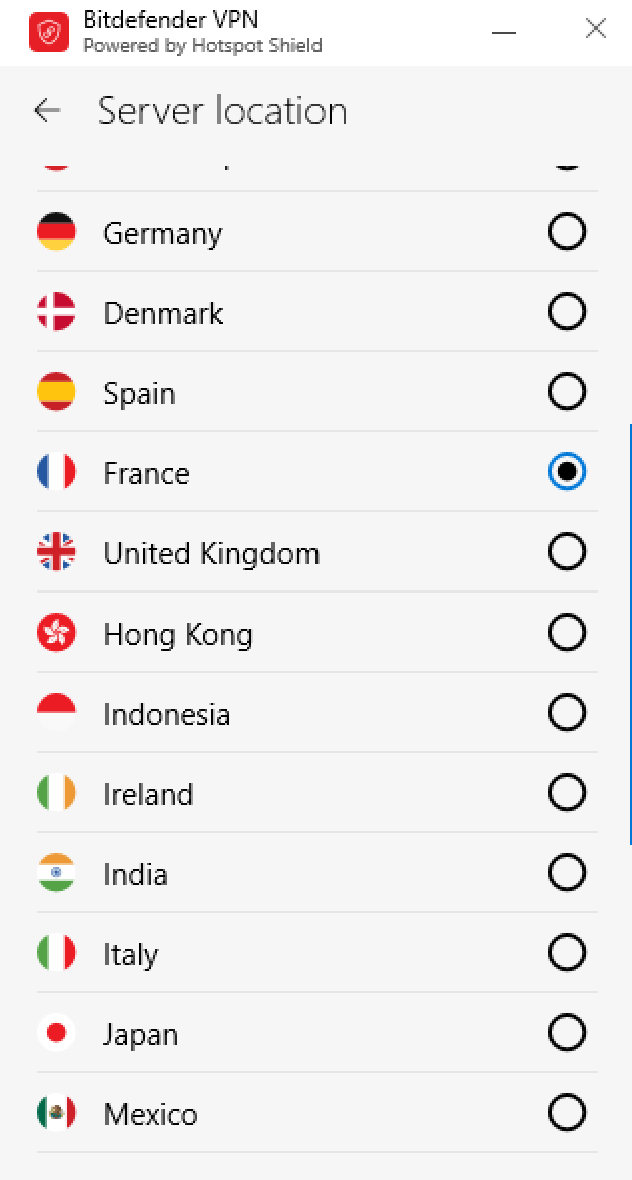Select the Spain radio button
This screenshot has height=1180, width=632.
(x=567, y=392)
